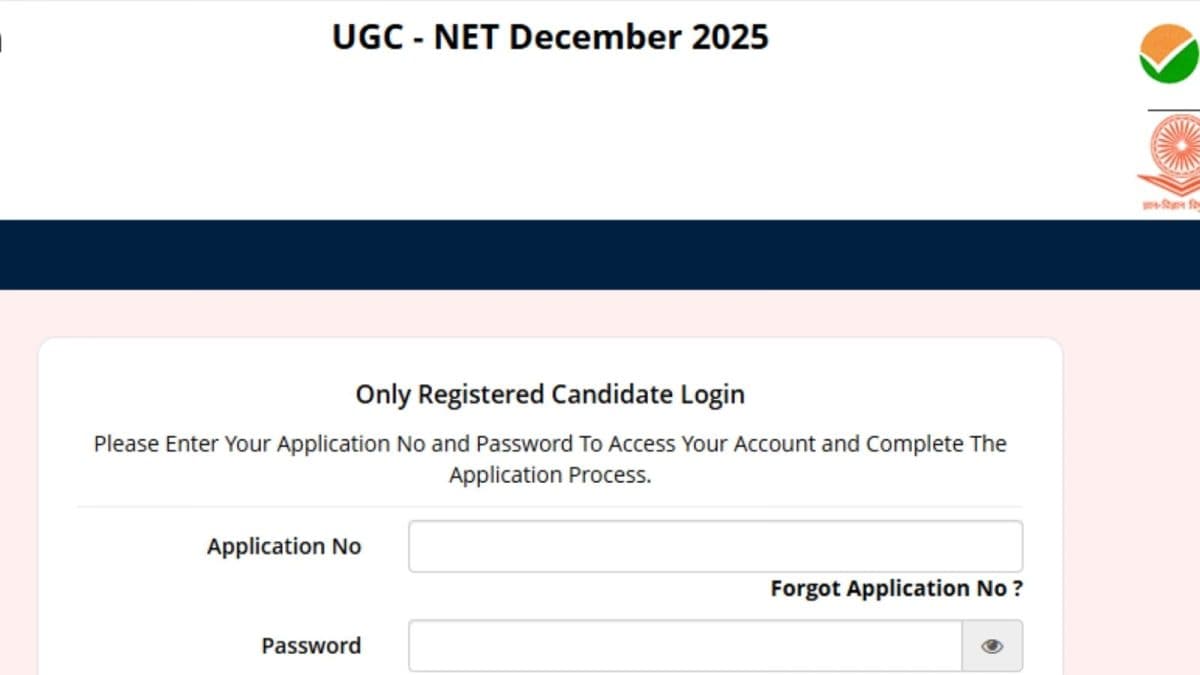Click the partially visible icon at top-left edge
The width and height of the screenshot is (1200, 675).
coord(4,42)
